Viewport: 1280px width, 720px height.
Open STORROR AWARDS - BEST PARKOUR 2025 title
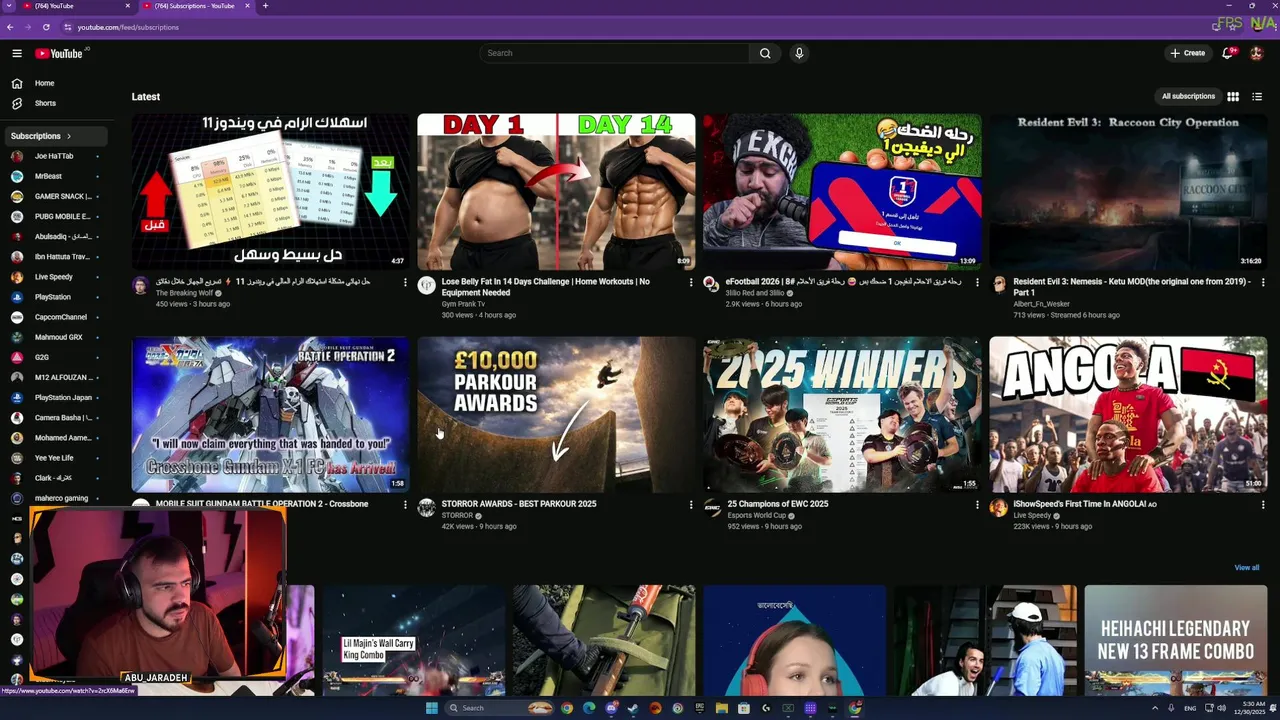pos(519,504)
